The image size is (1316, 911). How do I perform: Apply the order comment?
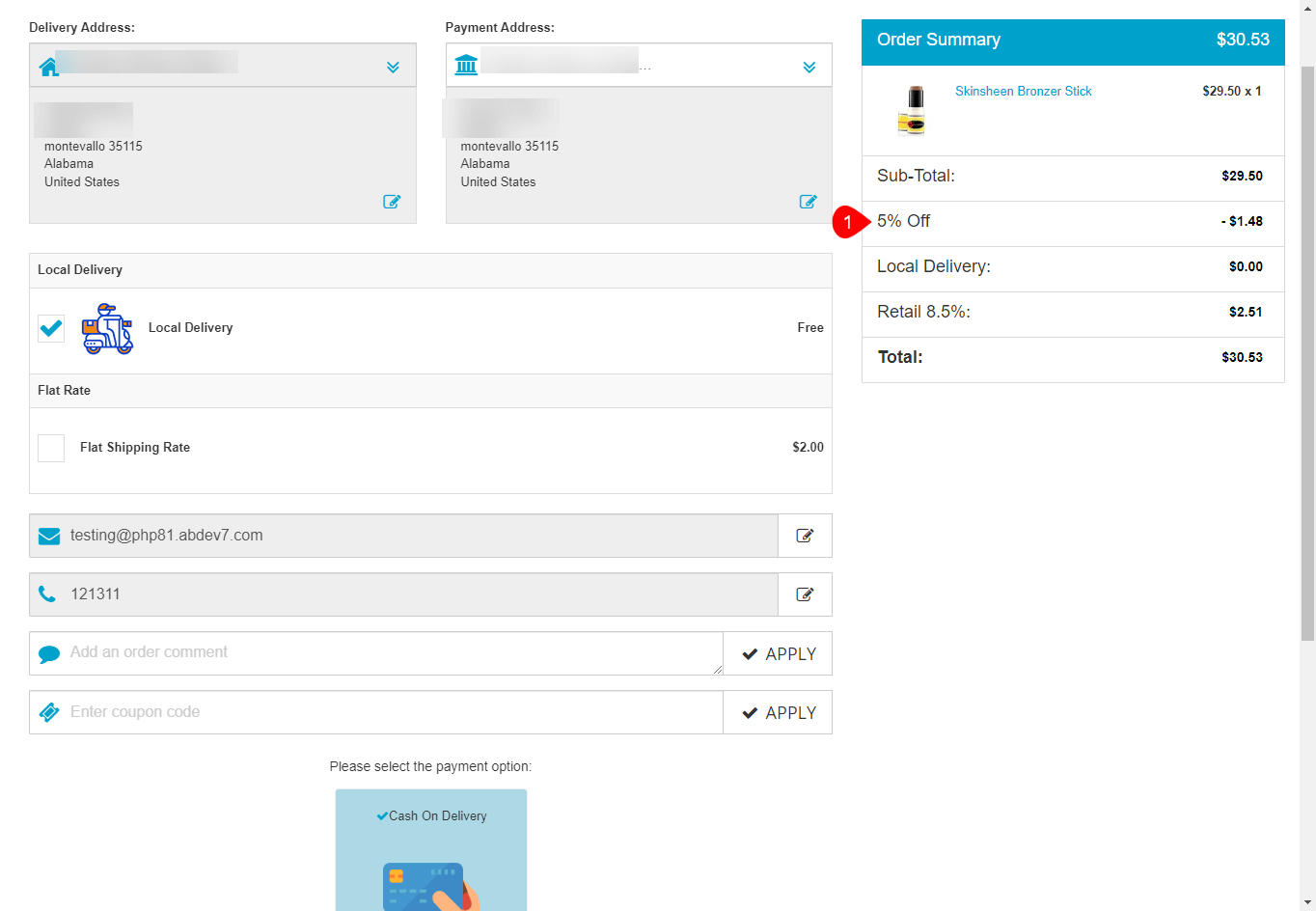click(778, 654)
